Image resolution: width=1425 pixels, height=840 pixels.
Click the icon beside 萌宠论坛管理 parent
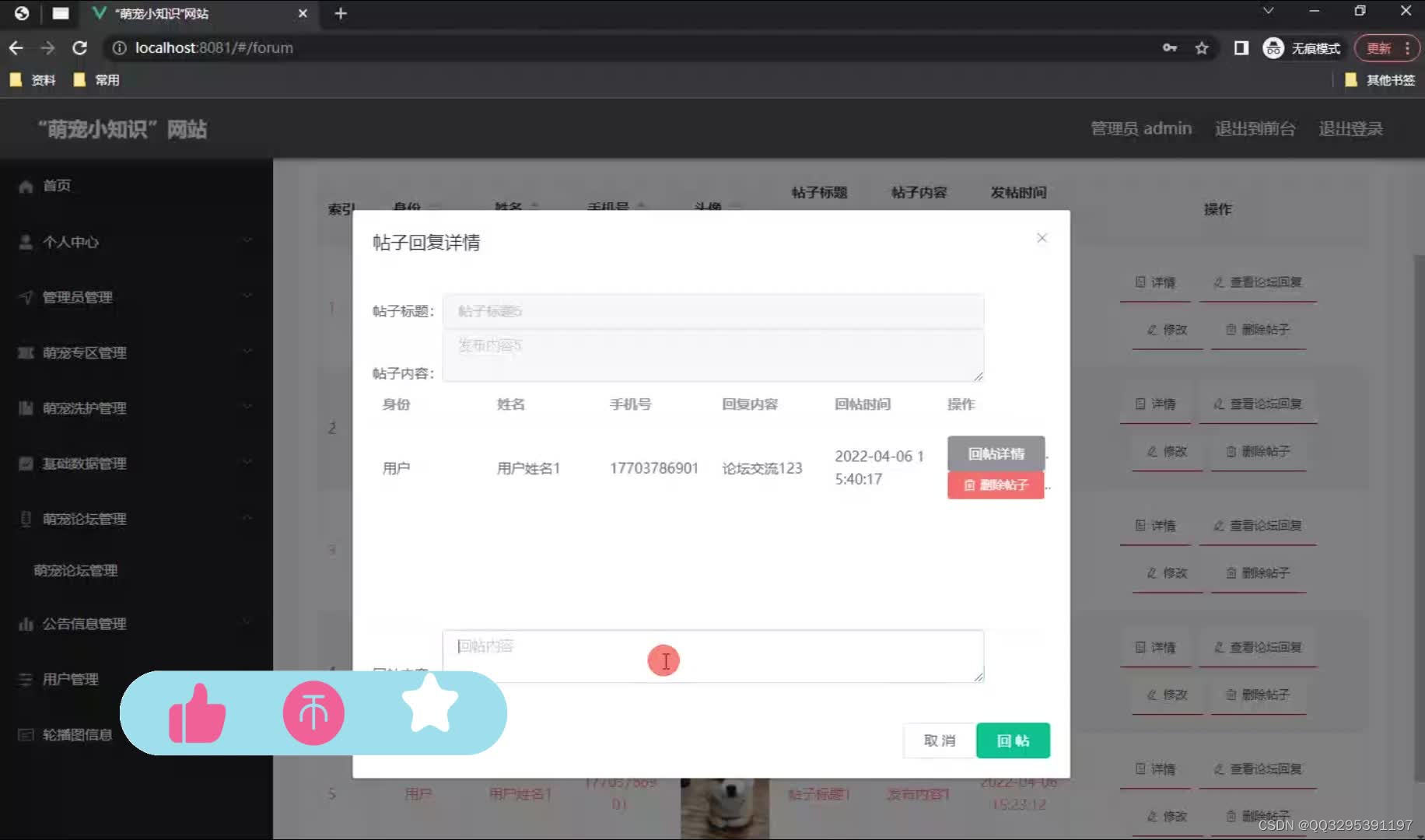point(26,519)
